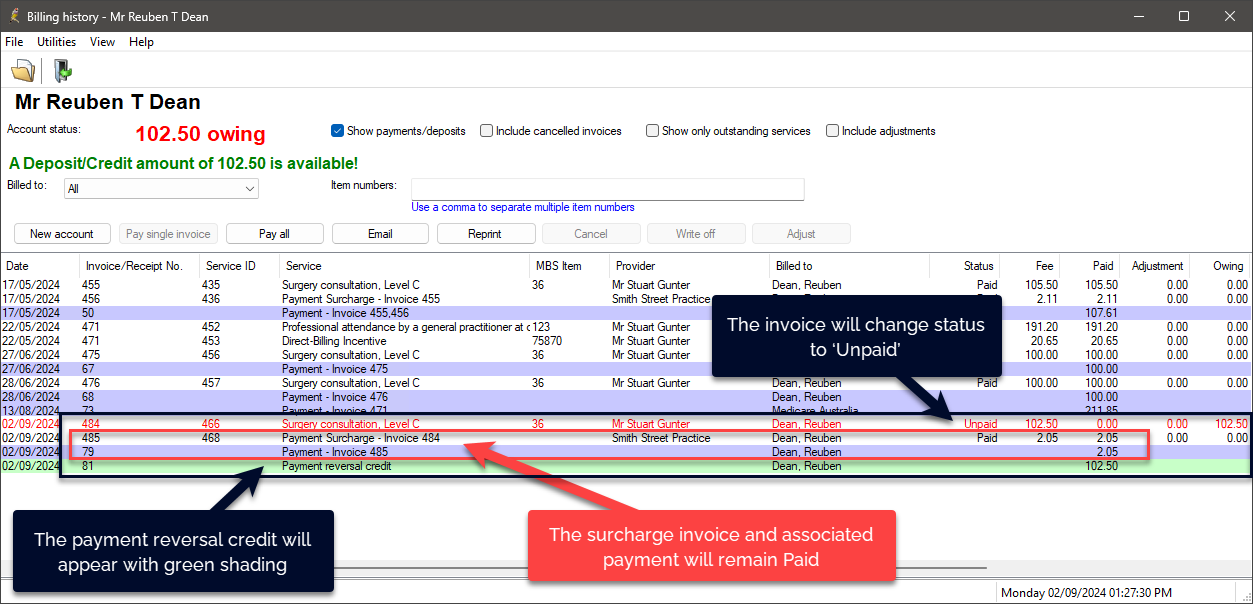Open the Help menu
This screenshot has width=1253, height=604.
click(x=141, y=42)
